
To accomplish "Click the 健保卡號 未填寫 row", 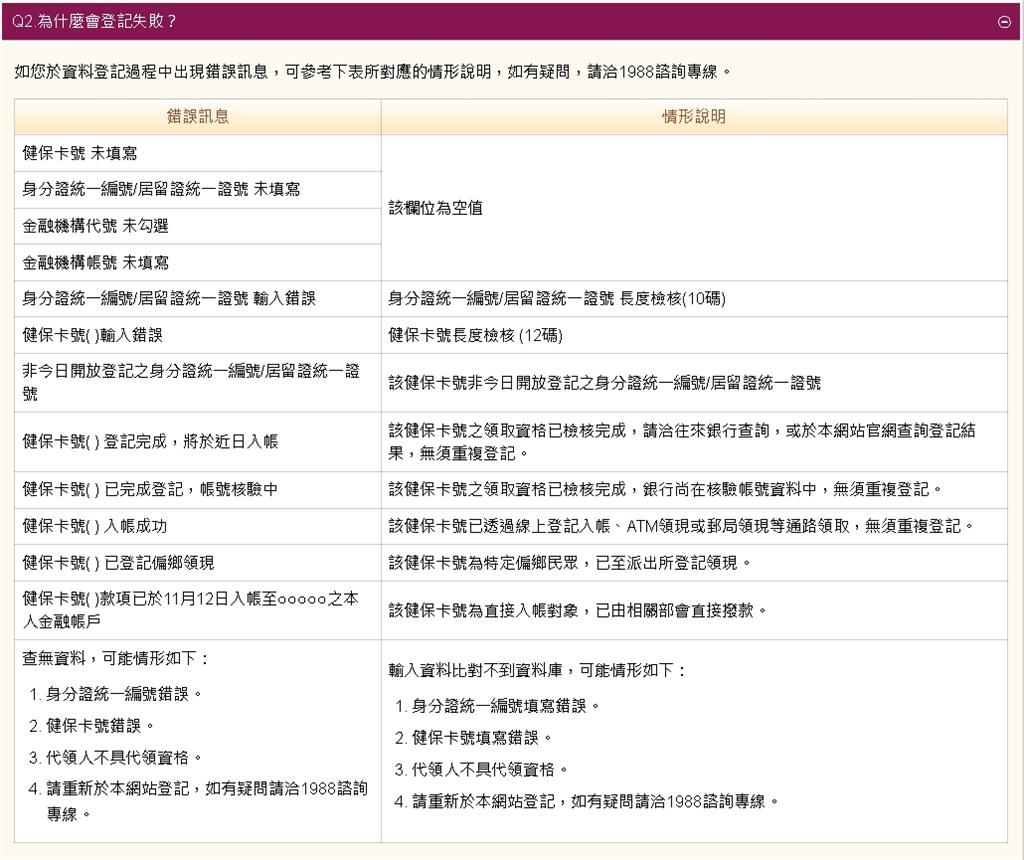I will click(x=80, y=153).
